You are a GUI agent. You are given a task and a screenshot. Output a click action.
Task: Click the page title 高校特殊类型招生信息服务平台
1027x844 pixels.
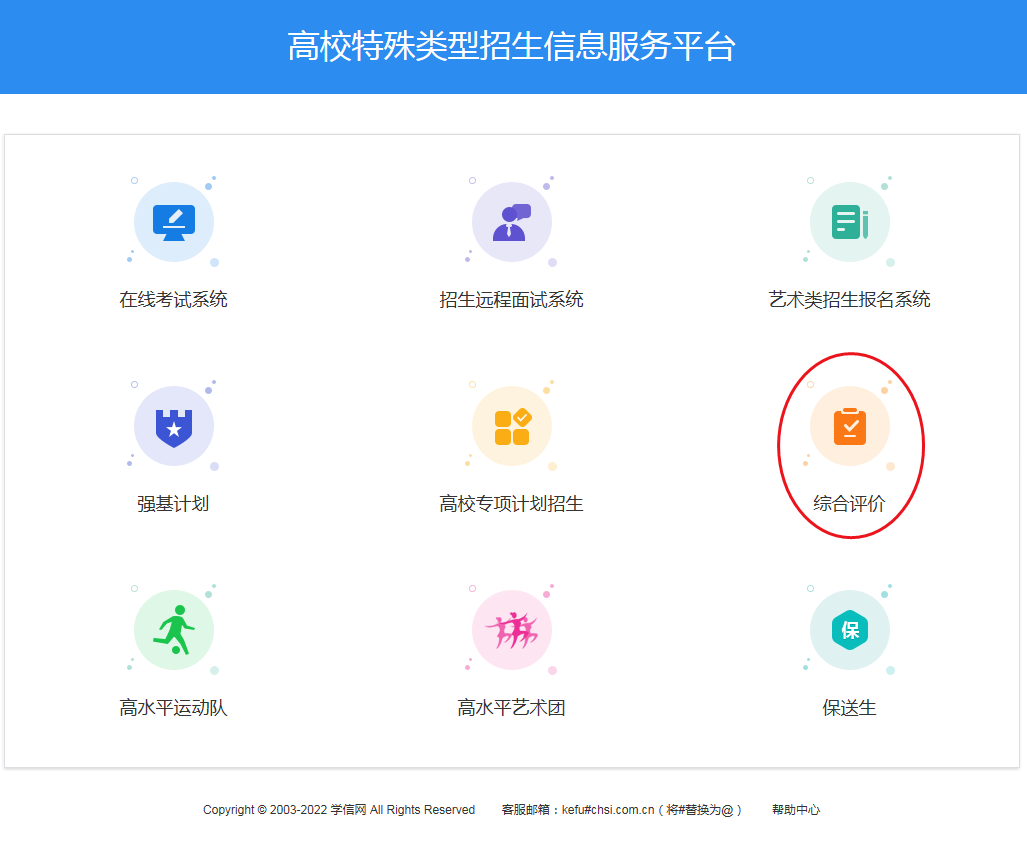coord(512,47)
